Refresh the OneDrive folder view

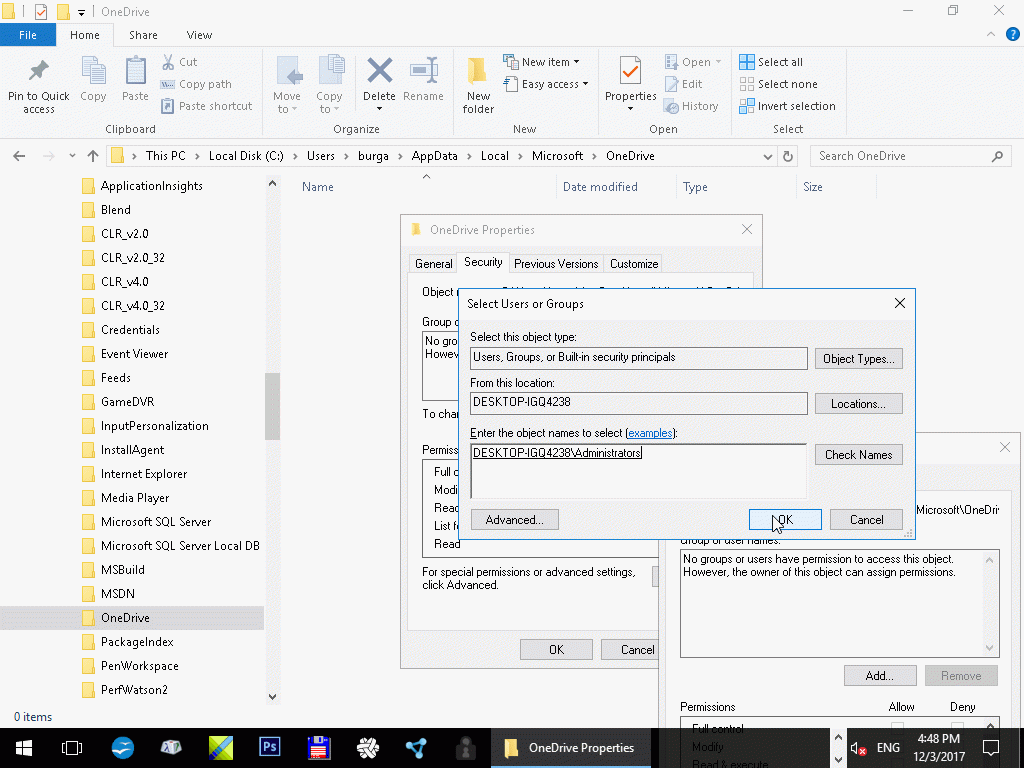click(788, 156)
